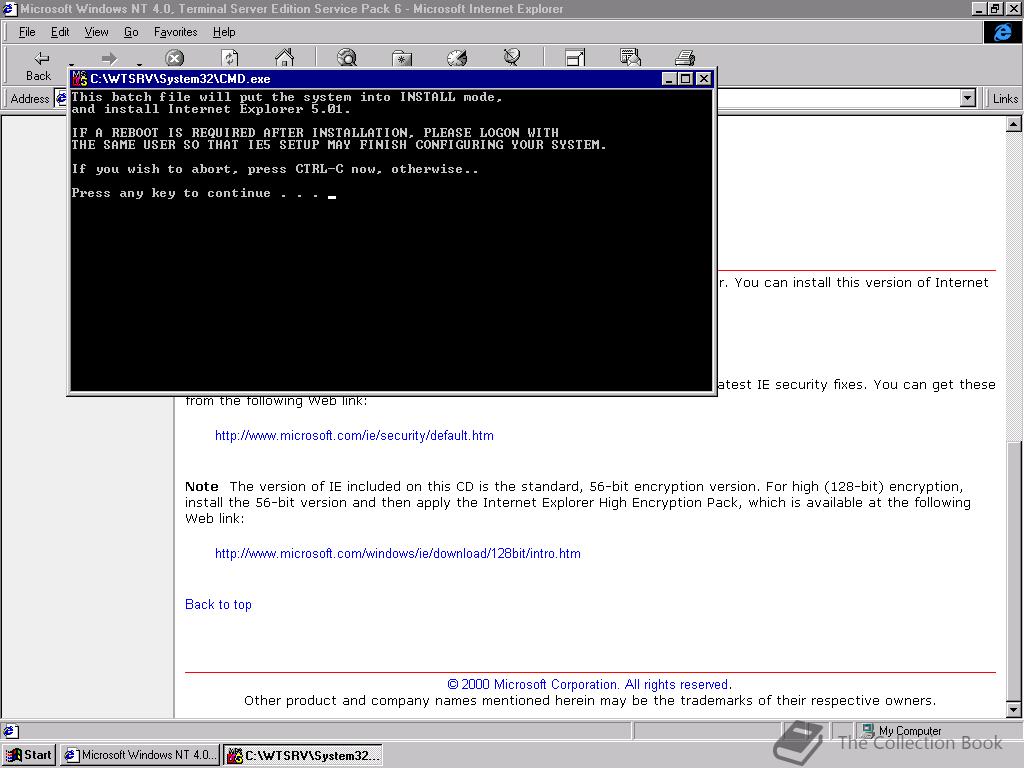The width and height of the screenshot is (1024, 768).
Task: Open the File menu
Action: (27, 32)
